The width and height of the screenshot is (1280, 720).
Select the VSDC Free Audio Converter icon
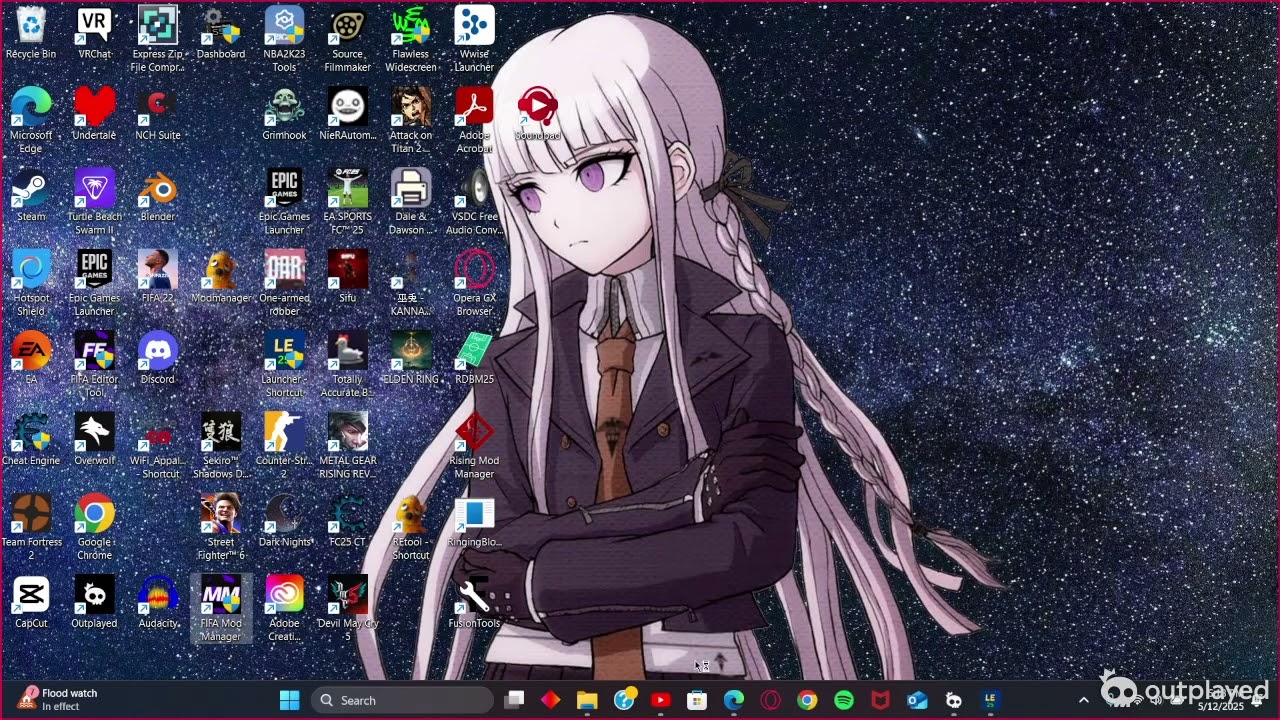tap(474, 202)
